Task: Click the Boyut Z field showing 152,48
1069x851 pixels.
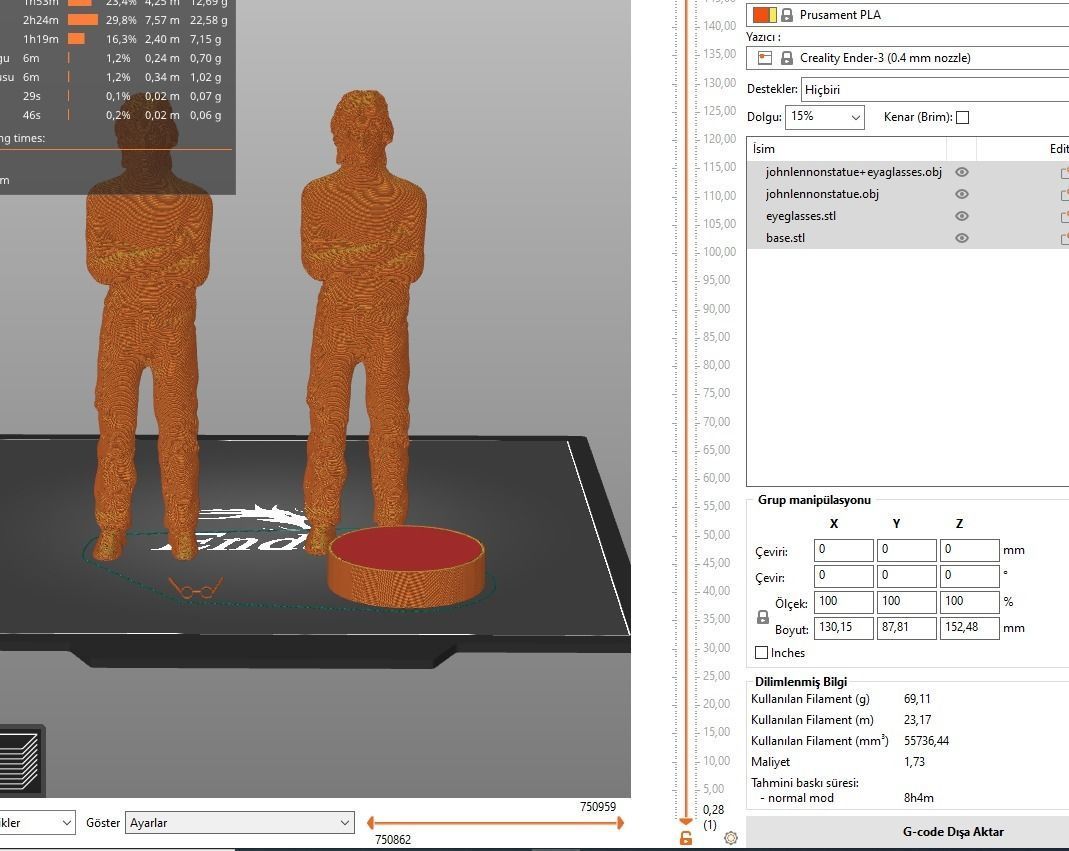Action: (x=969, y=627)
